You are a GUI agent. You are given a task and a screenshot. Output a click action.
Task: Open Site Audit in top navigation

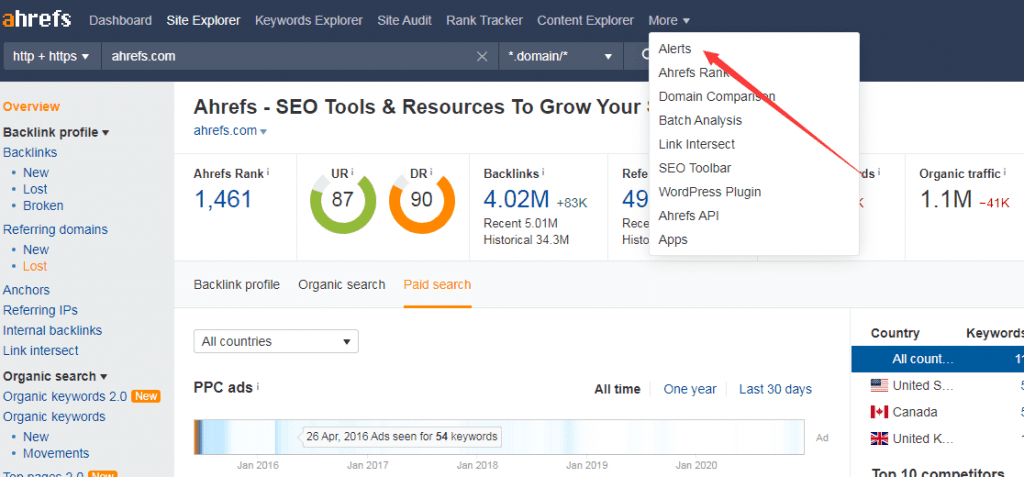click(404, 21)
